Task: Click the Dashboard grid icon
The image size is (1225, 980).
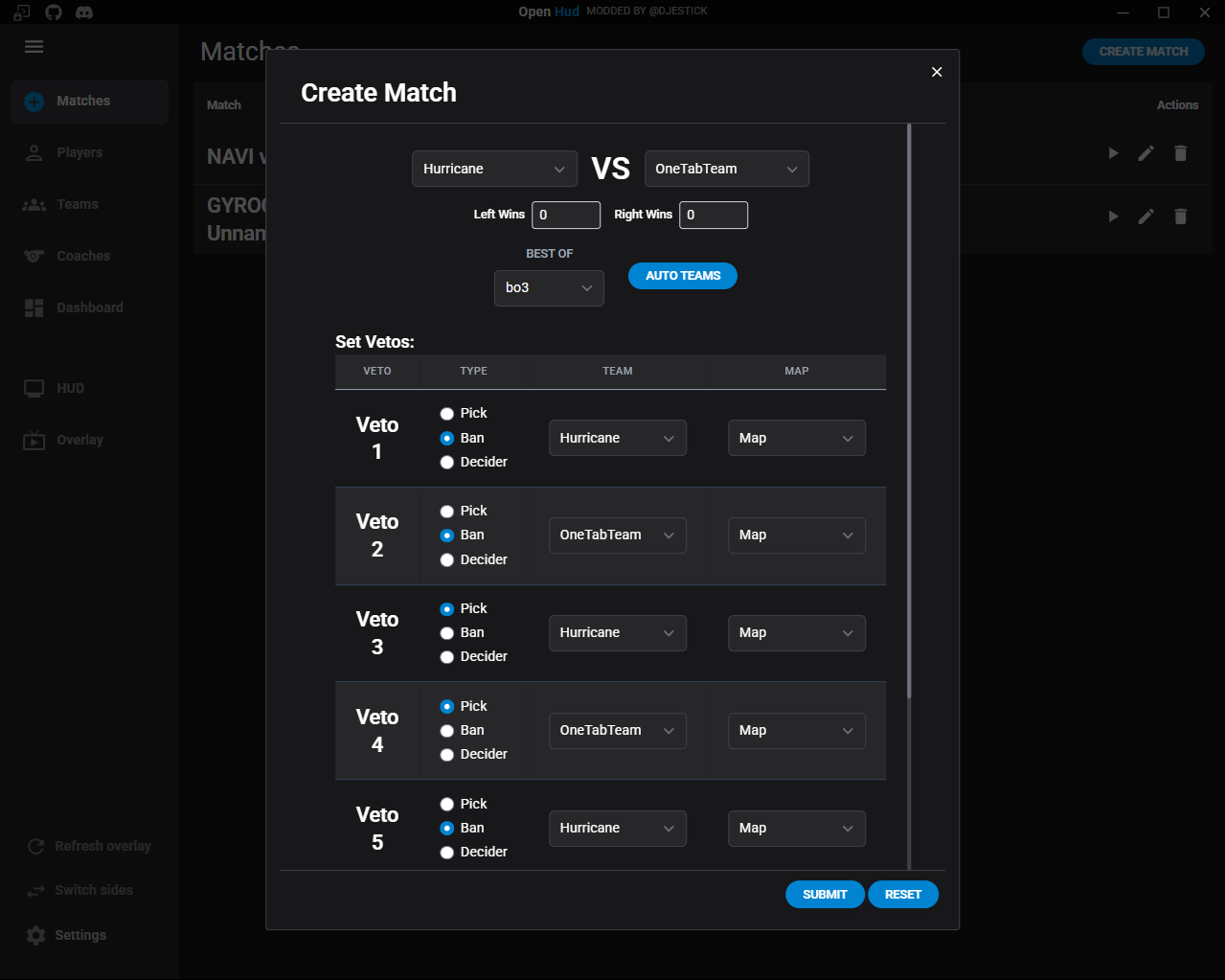Action: click(34, 308)
